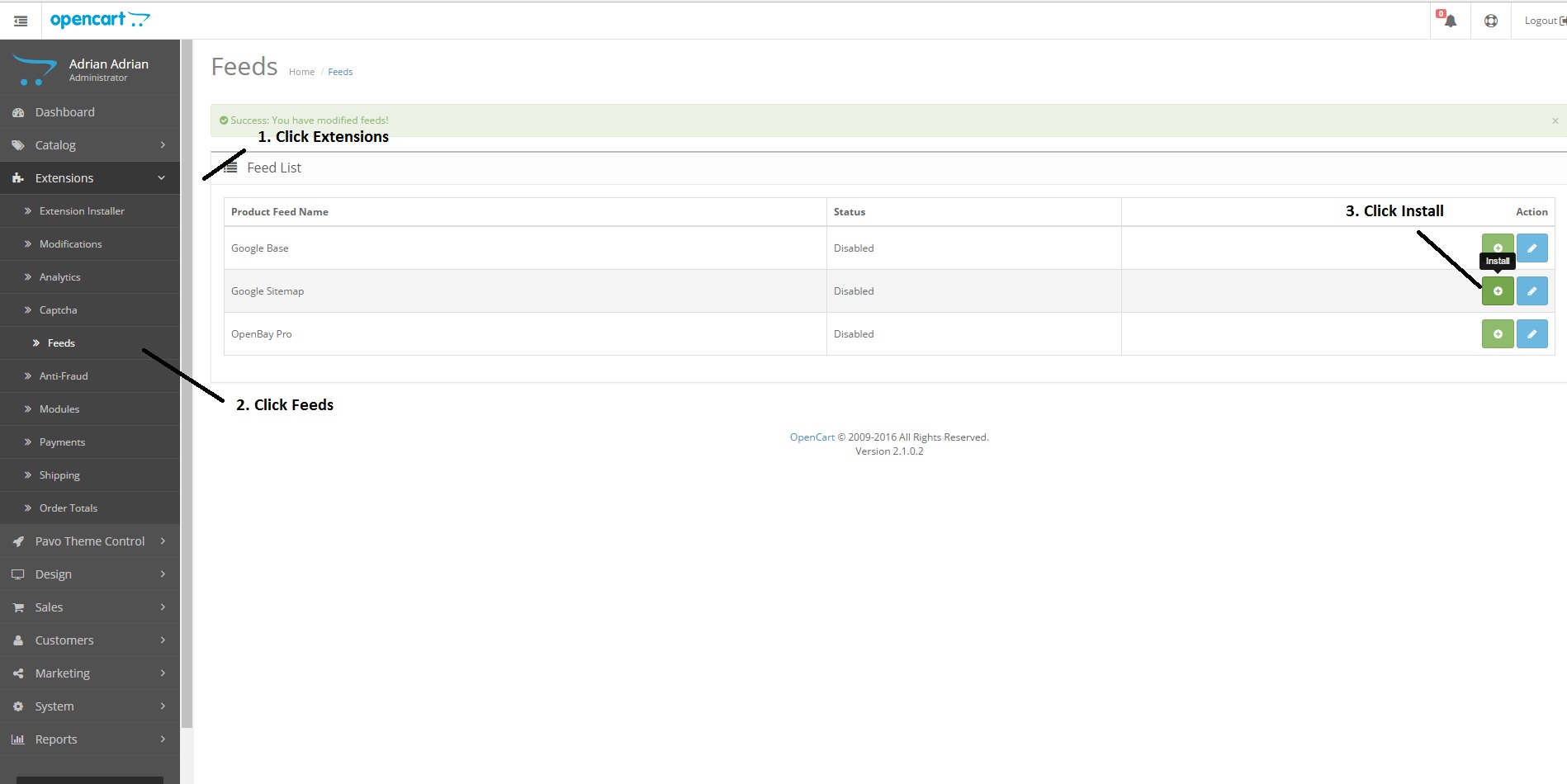Click the support life-ring icon

coord(1491,20)
